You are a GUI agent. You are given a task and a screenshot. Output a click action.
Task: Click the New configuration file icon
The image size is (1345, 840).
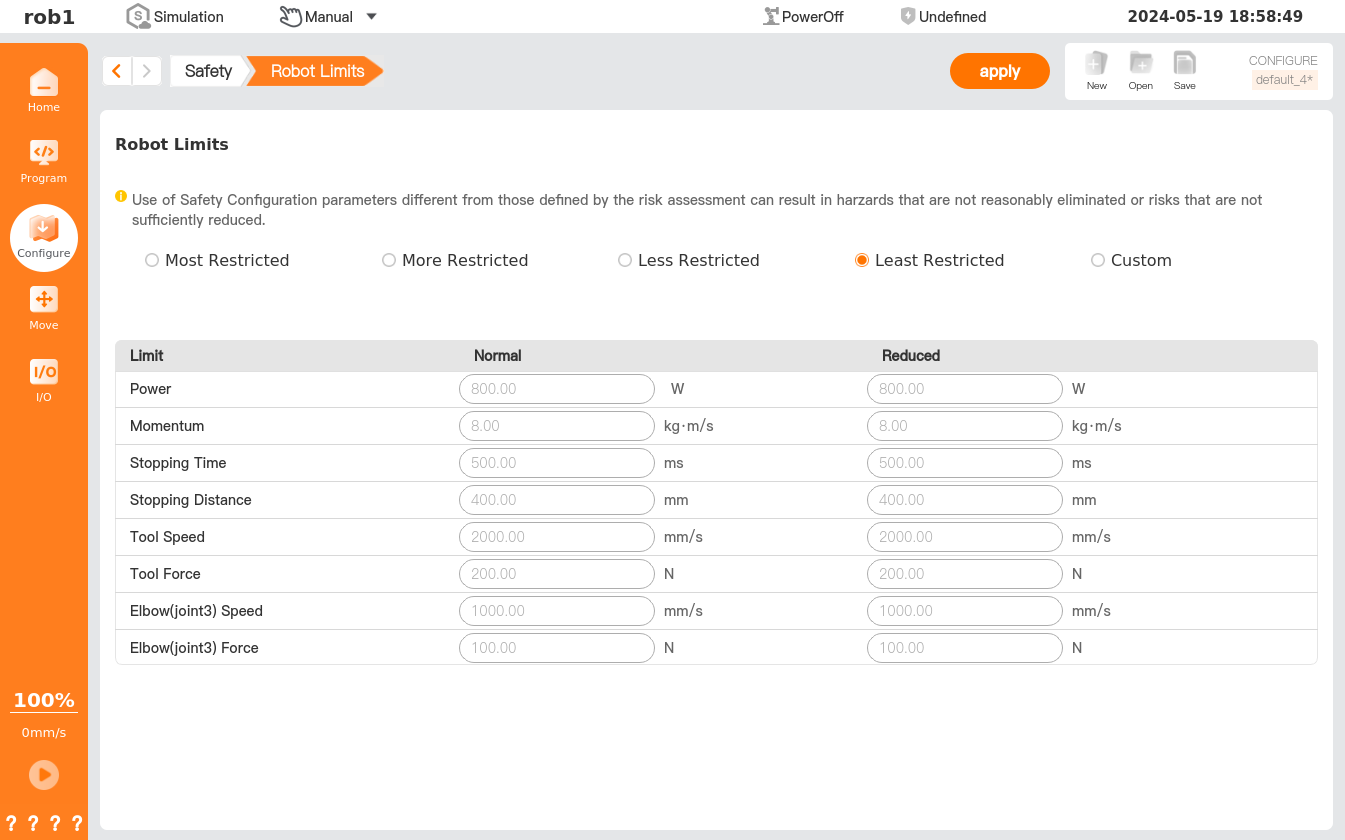(1097, 65)
